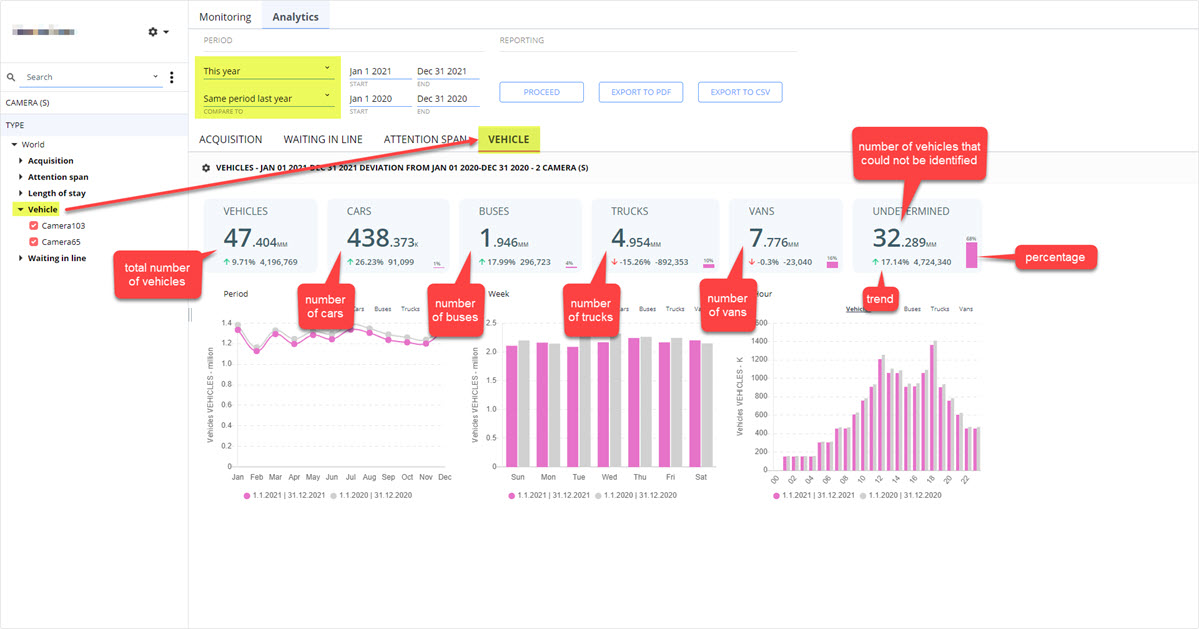
Task: Click the Search input field
Action: click(x=87, y=77)
